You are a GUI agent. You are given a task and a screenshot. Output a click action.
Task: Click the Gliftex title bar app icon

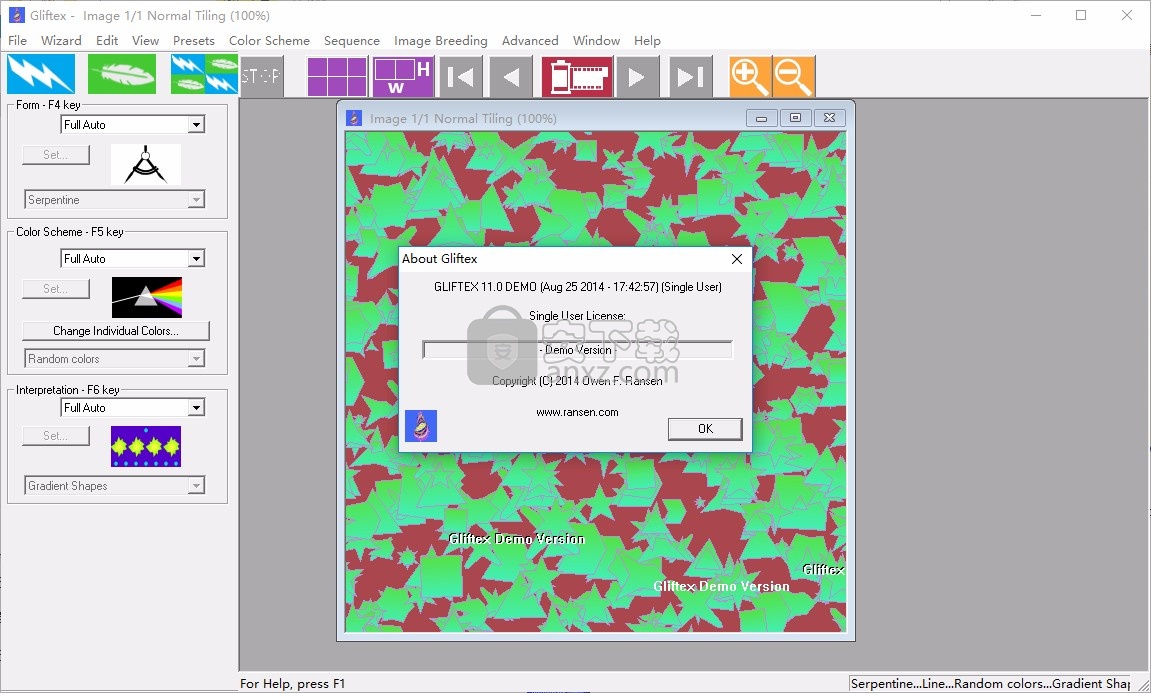pos(16,15)
